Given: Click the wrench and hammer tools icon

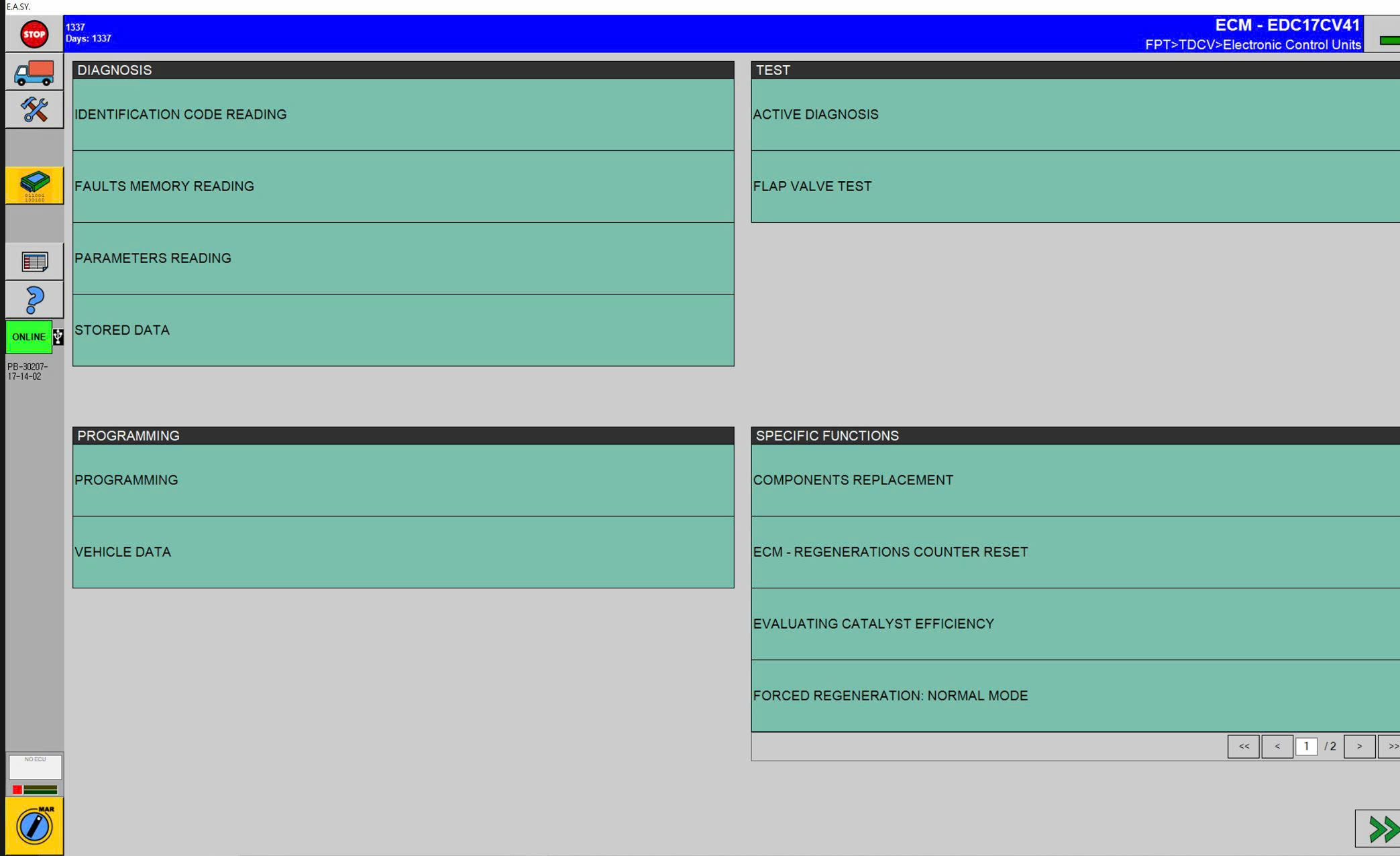Looking at the screenshot, I should tap(34, 110).
